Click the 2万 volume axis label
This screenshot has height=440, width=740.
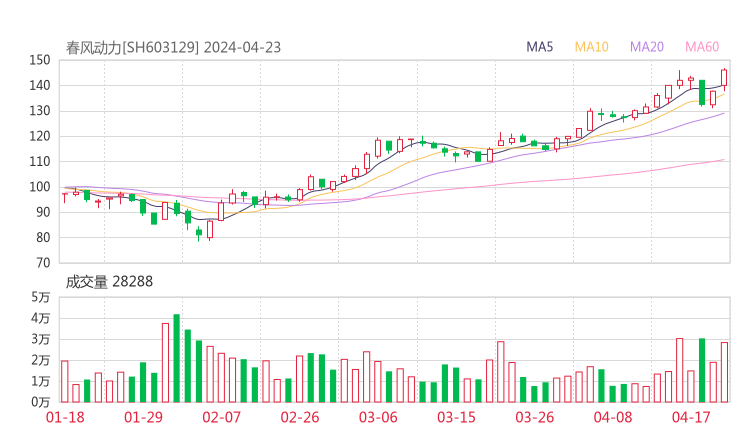[41, 361]
